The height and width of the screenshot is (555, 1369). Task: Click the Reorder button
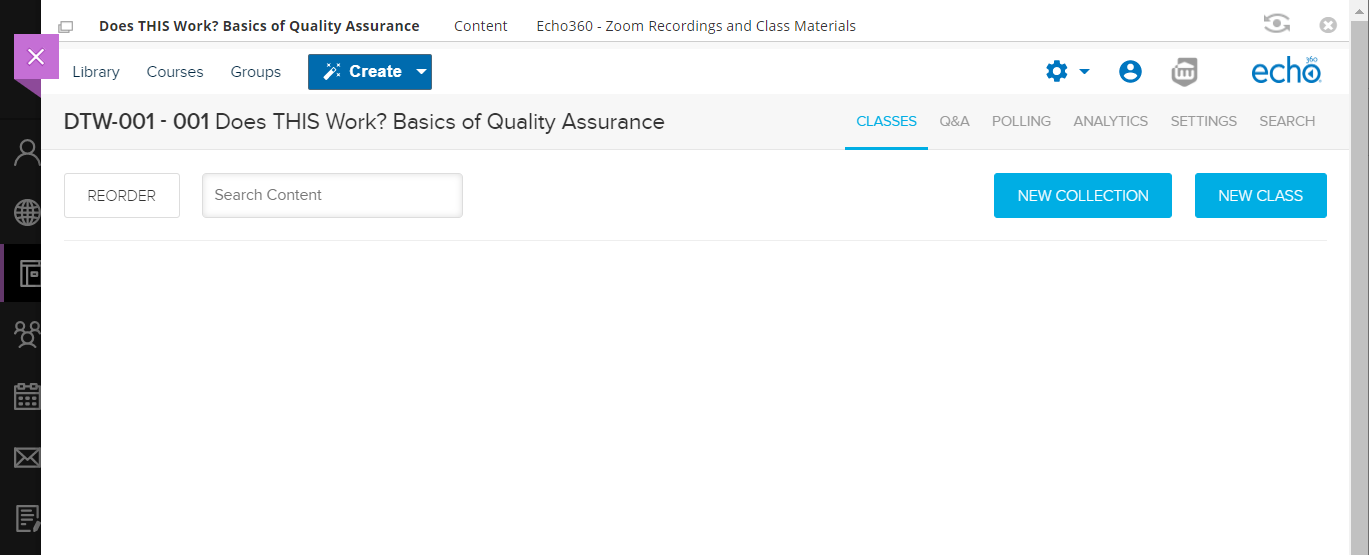122,196
